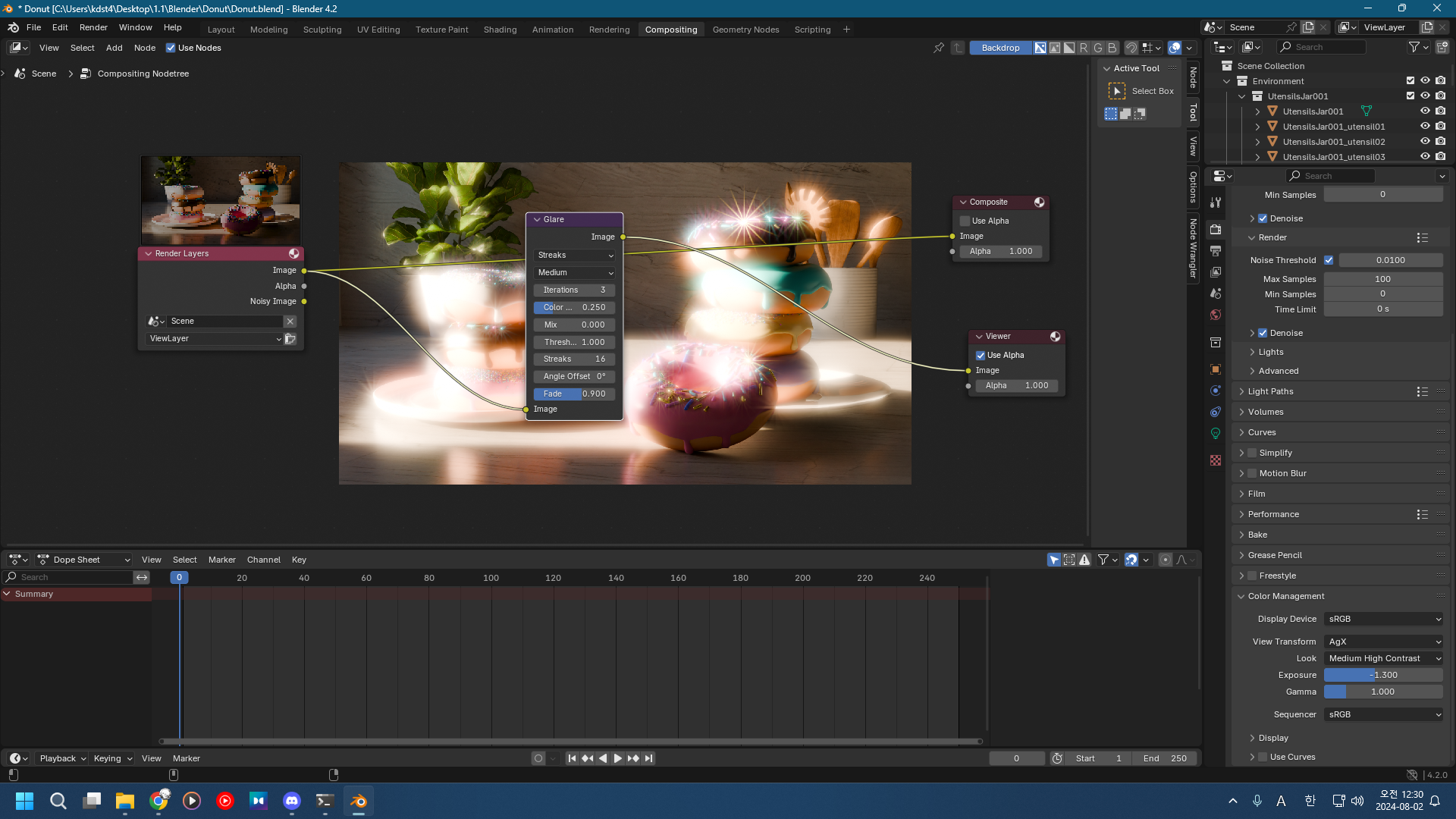The image size is (1456, 819).
Task: Open the View Transform AgX dropdown
Action: click(1383, 642)
